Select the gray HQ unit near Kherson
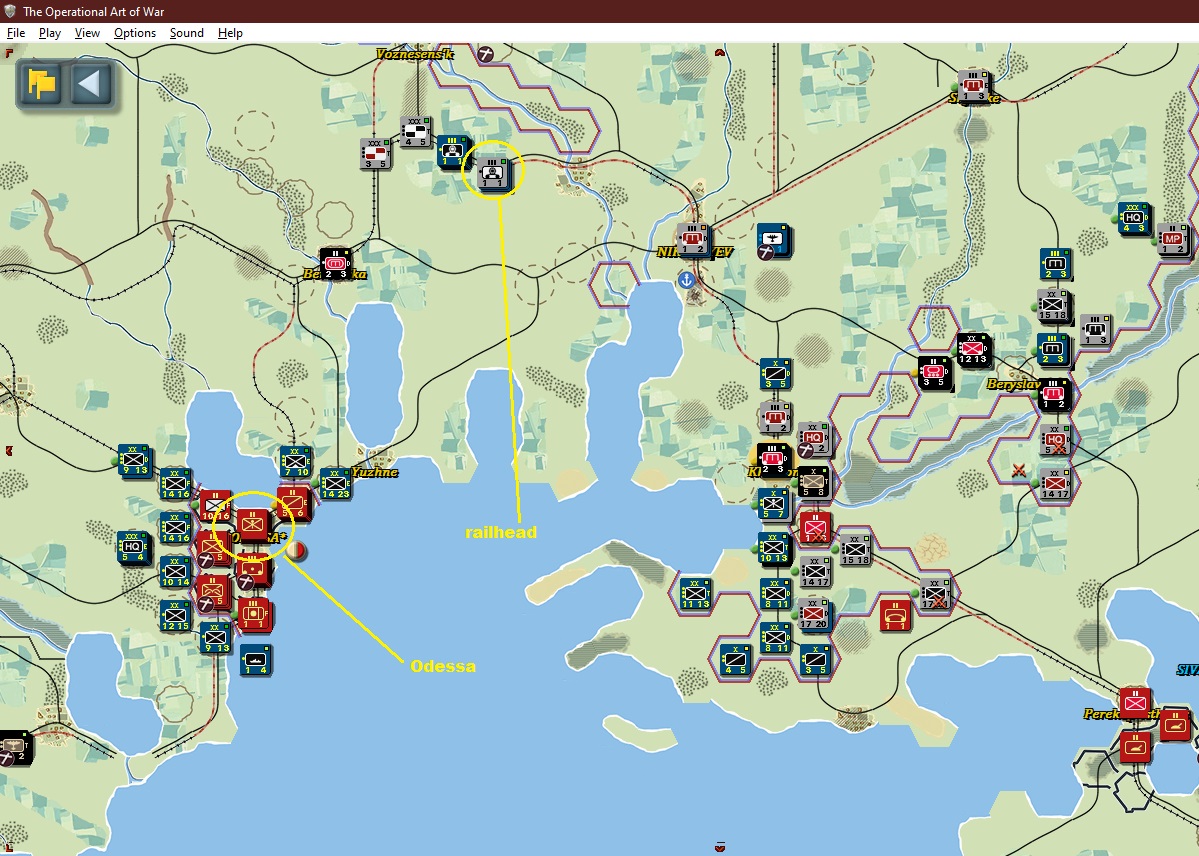The height and width of the screenshot is (856, 1199). [814, 438]
